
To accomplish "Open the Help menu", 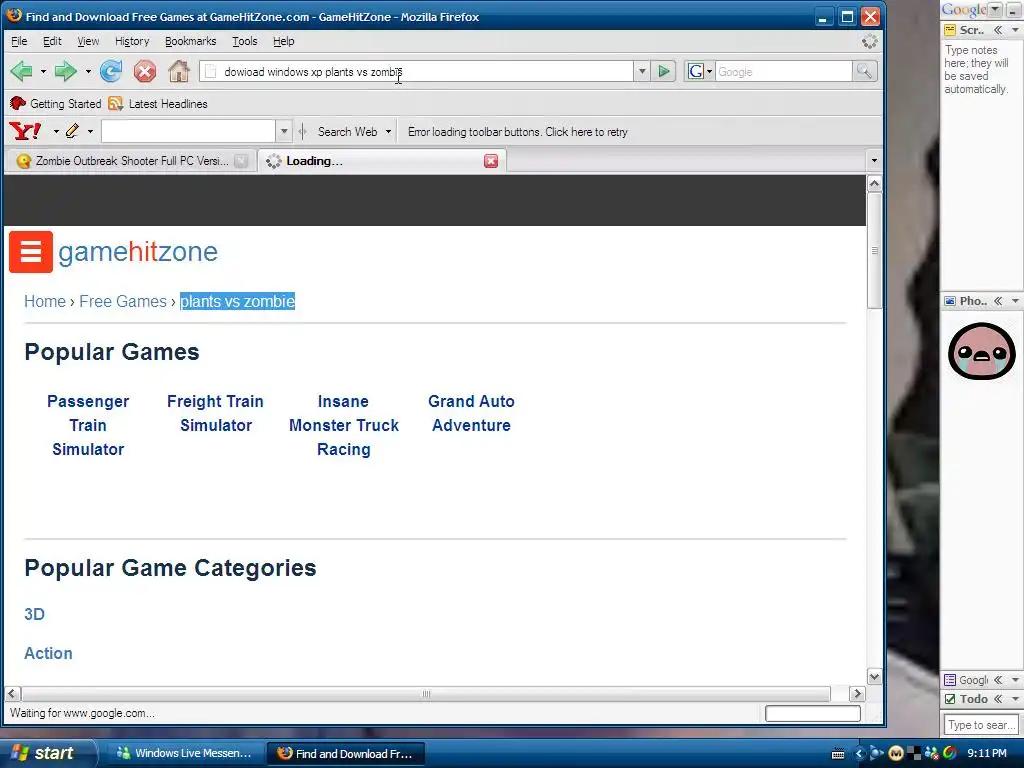I will tap(283, 41).
